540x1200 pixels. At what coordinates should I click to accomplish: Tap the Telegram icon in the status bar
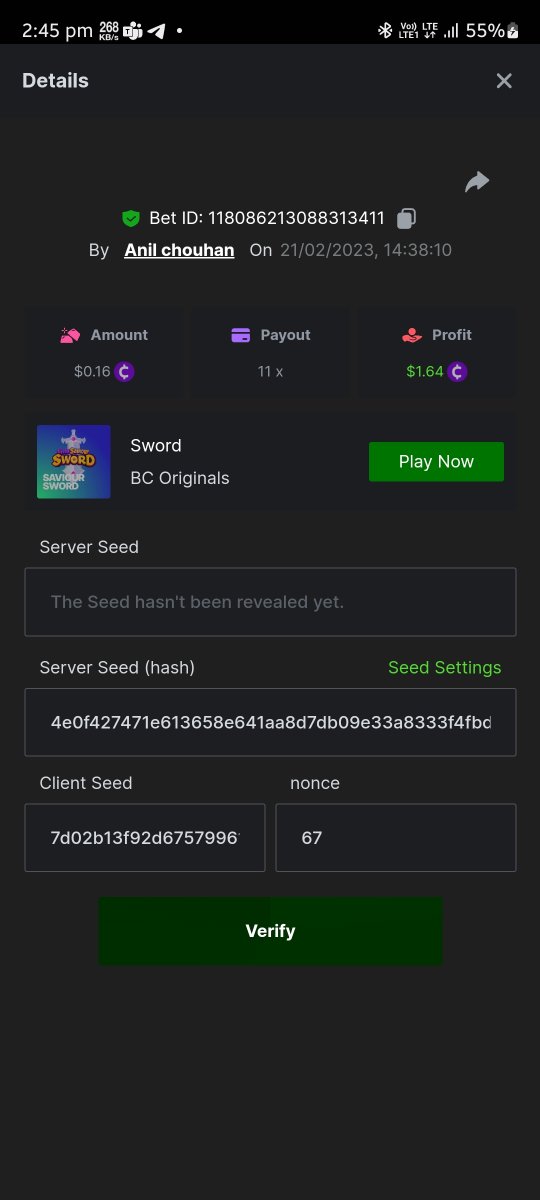pyautogui.click(x=157, y=31)
